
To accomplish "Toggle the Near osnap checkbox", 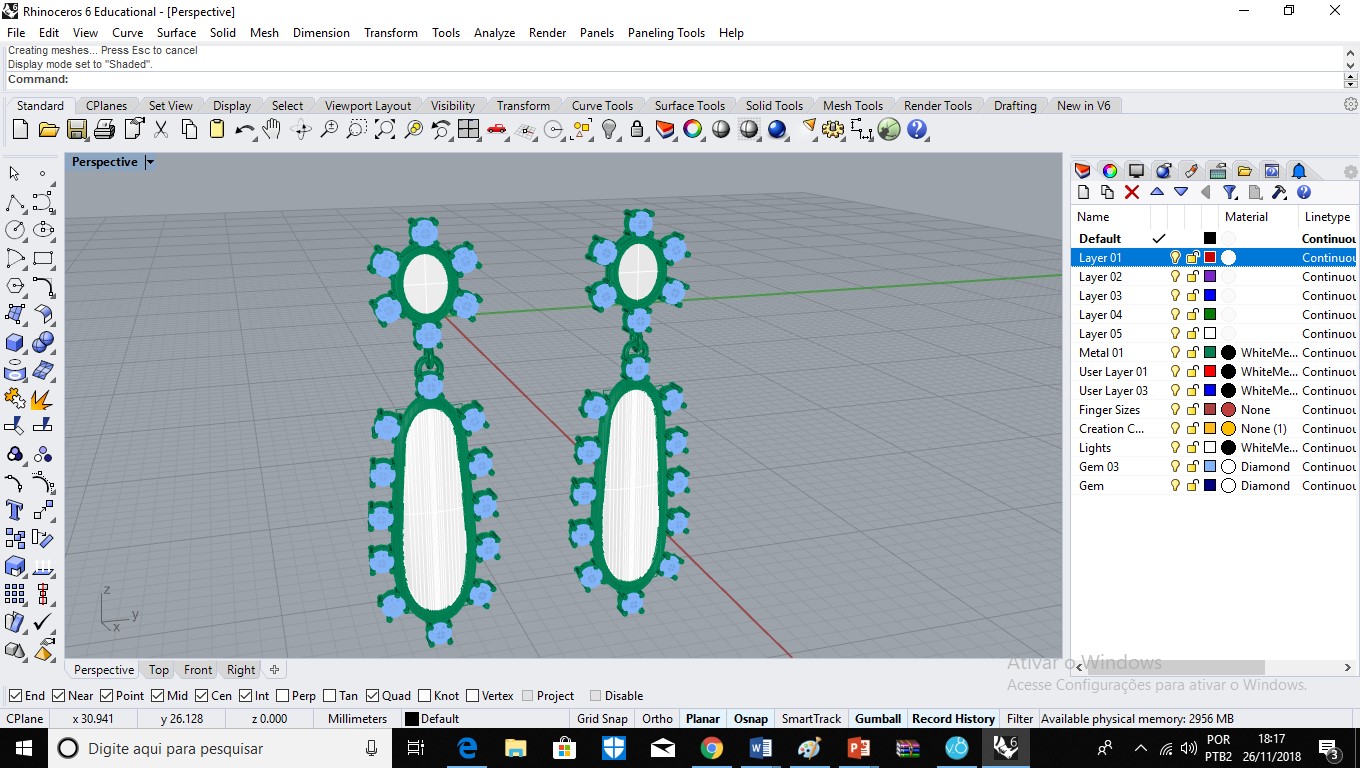I will coord(58,696).
